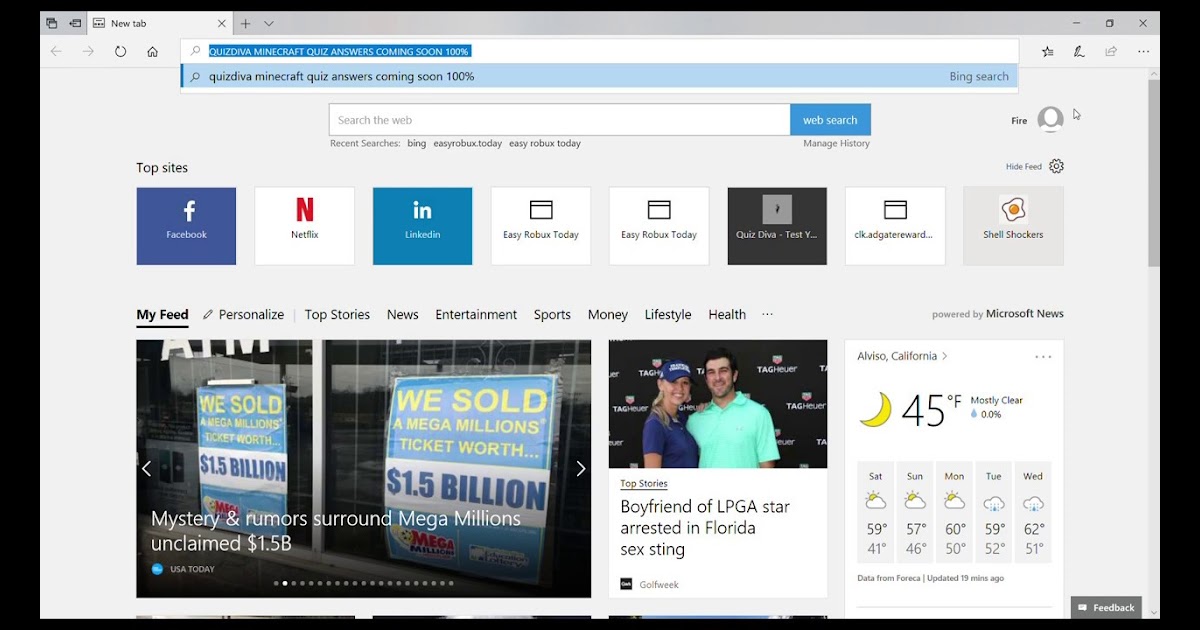Open the Lifestyle tab
The image size is (1200, 630).
coord(668,314)
